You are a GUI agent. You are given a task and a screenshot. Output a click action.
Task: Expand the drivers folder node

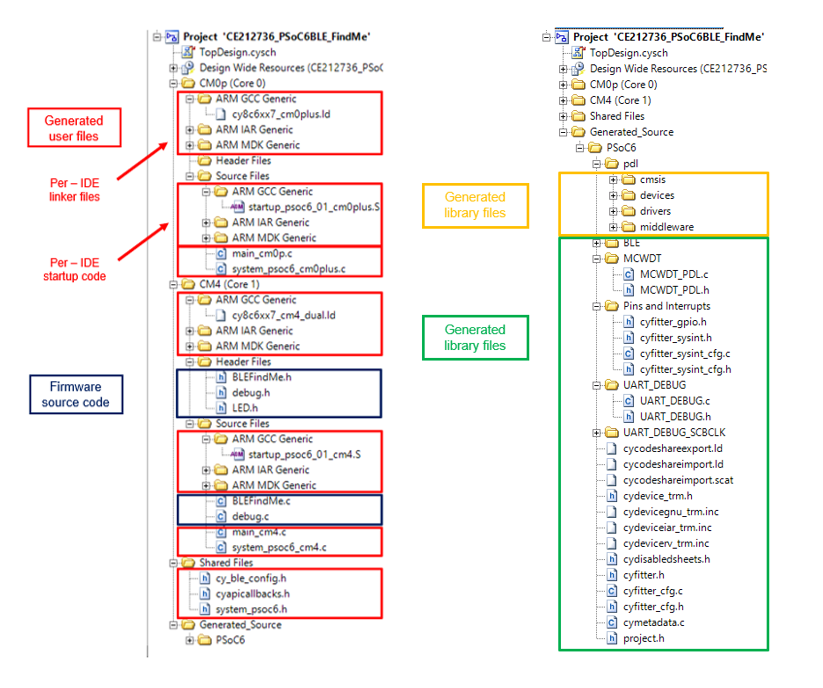click(x=613, y=211)
